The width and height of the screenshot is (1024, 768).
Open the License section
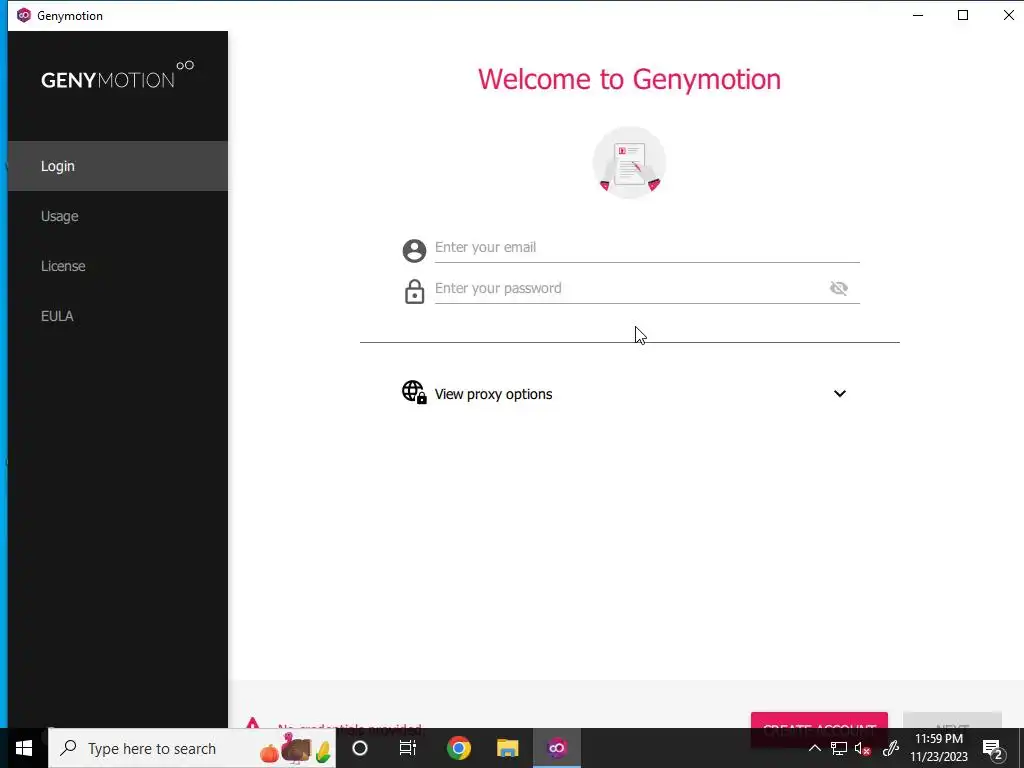pos(118,266)
